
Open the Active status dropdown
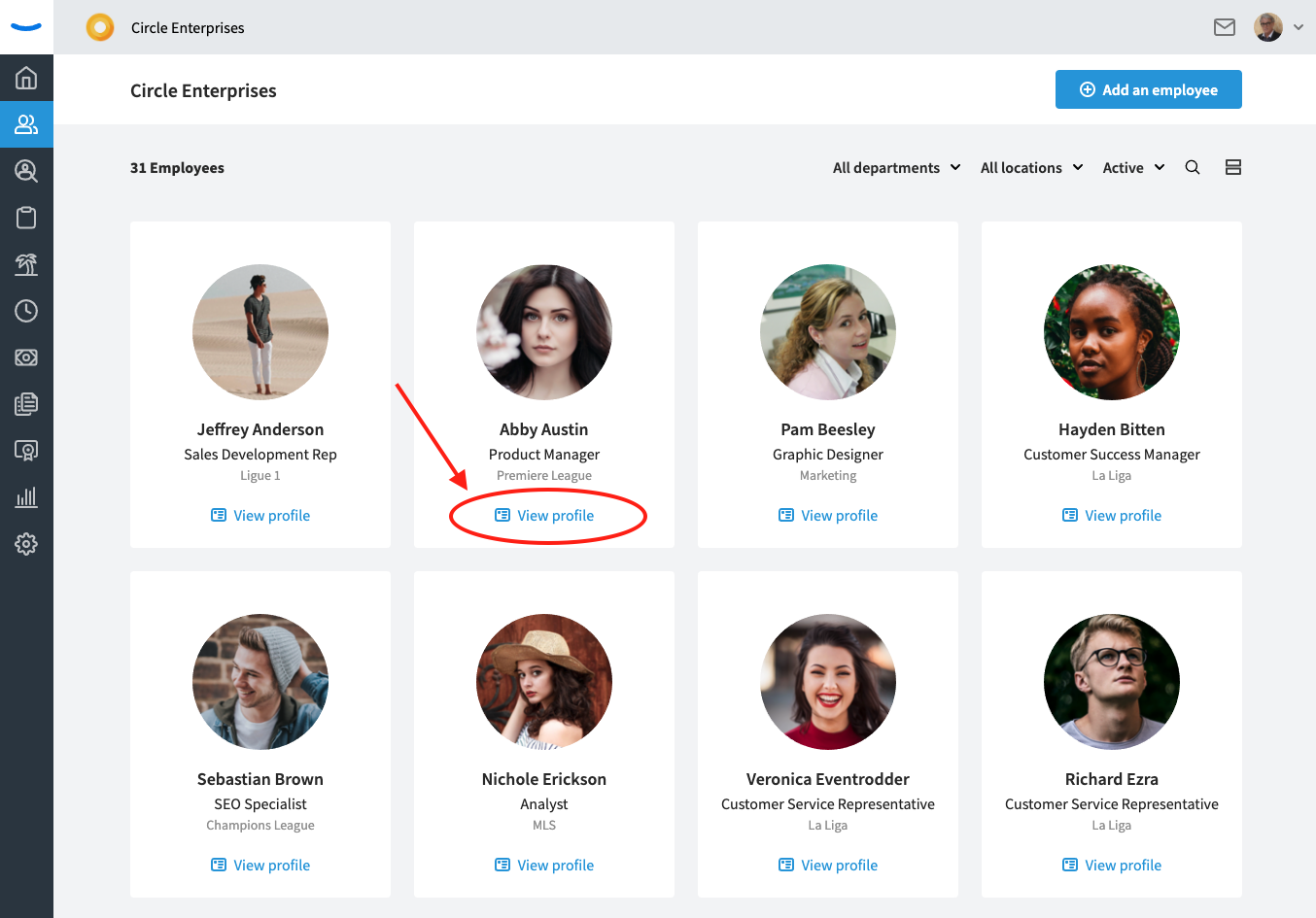click(x=1133, y=168)
